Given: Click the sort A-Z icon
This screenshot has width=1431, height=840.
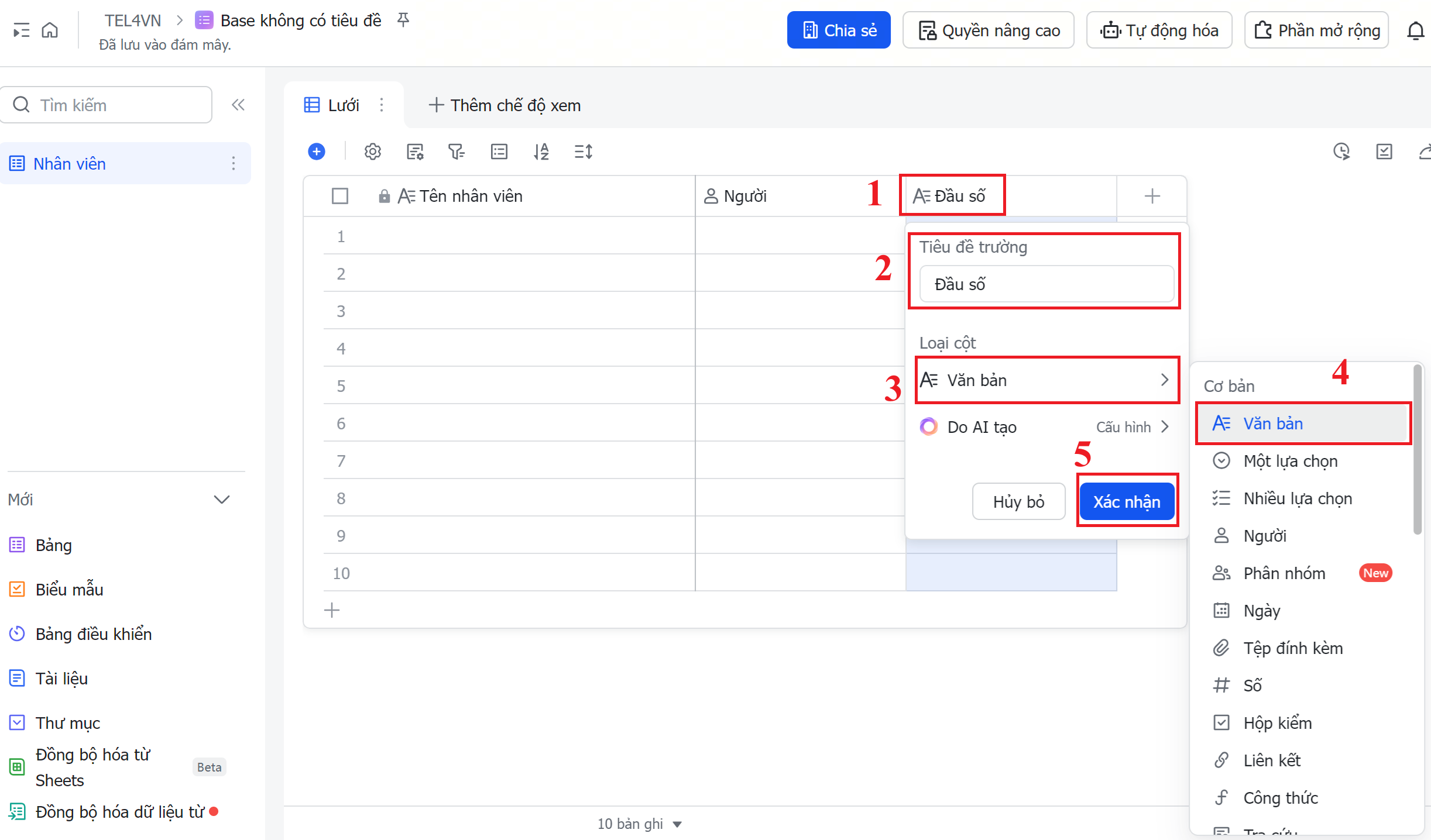Looking at the screenshot, I should click(x=541, y=152).
